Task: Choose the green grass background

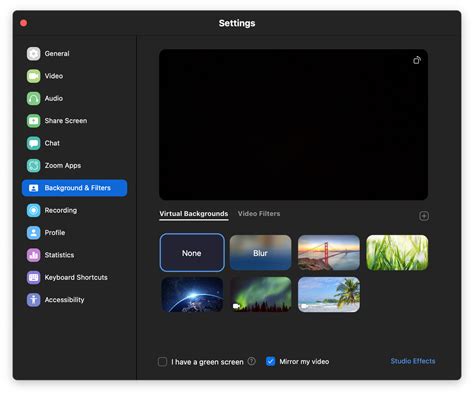Action: (x=397, y=253)
